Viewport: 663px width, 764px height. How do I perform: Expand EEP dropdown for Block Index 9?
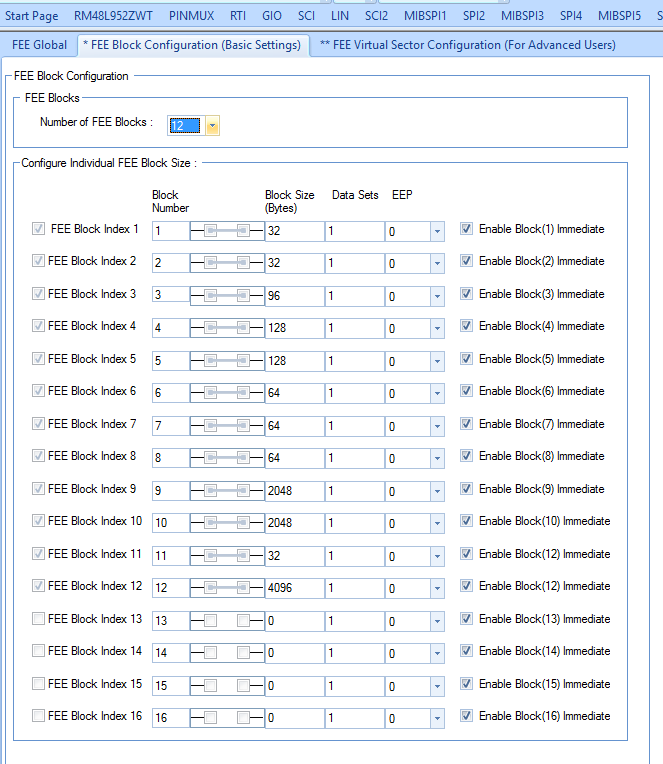[x=437, y=491]
